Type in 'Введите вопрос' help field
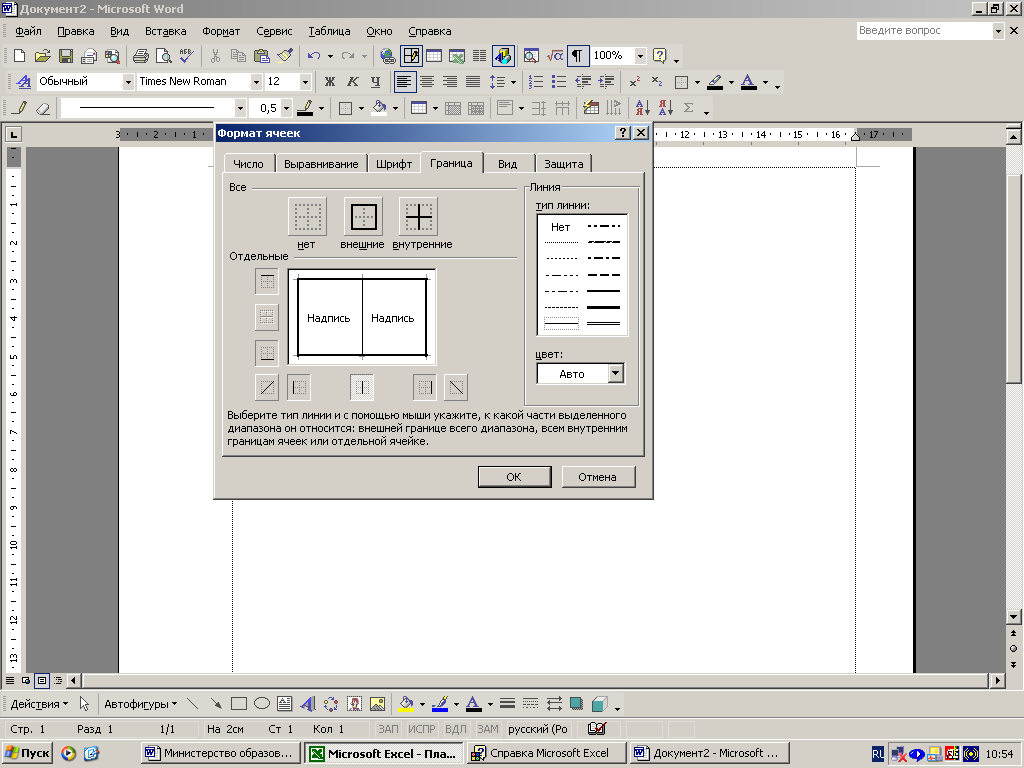The image size is (1024, 768). point(924,30)
